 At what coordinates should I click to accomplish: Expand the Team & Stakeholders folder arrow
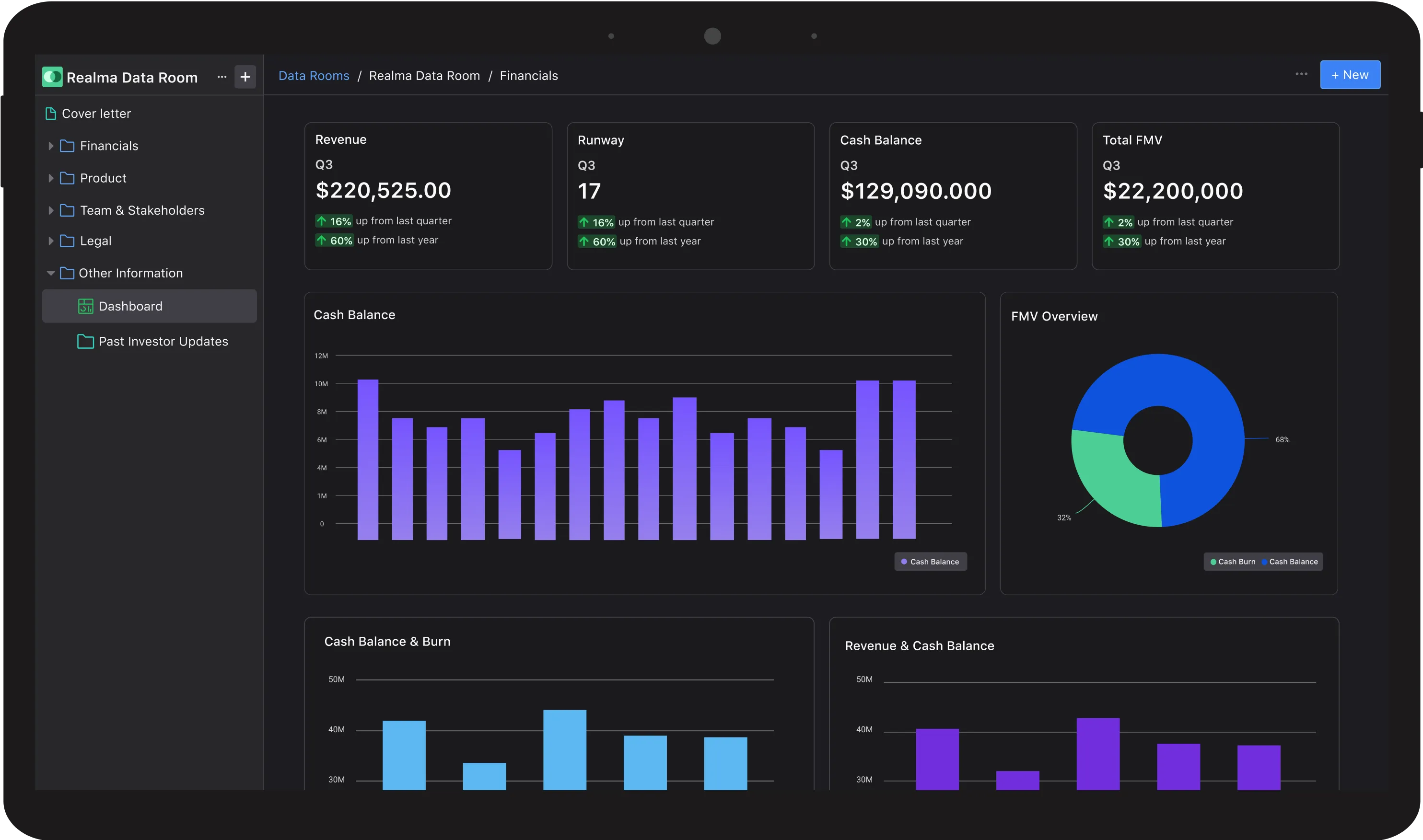tap(51, 210)
